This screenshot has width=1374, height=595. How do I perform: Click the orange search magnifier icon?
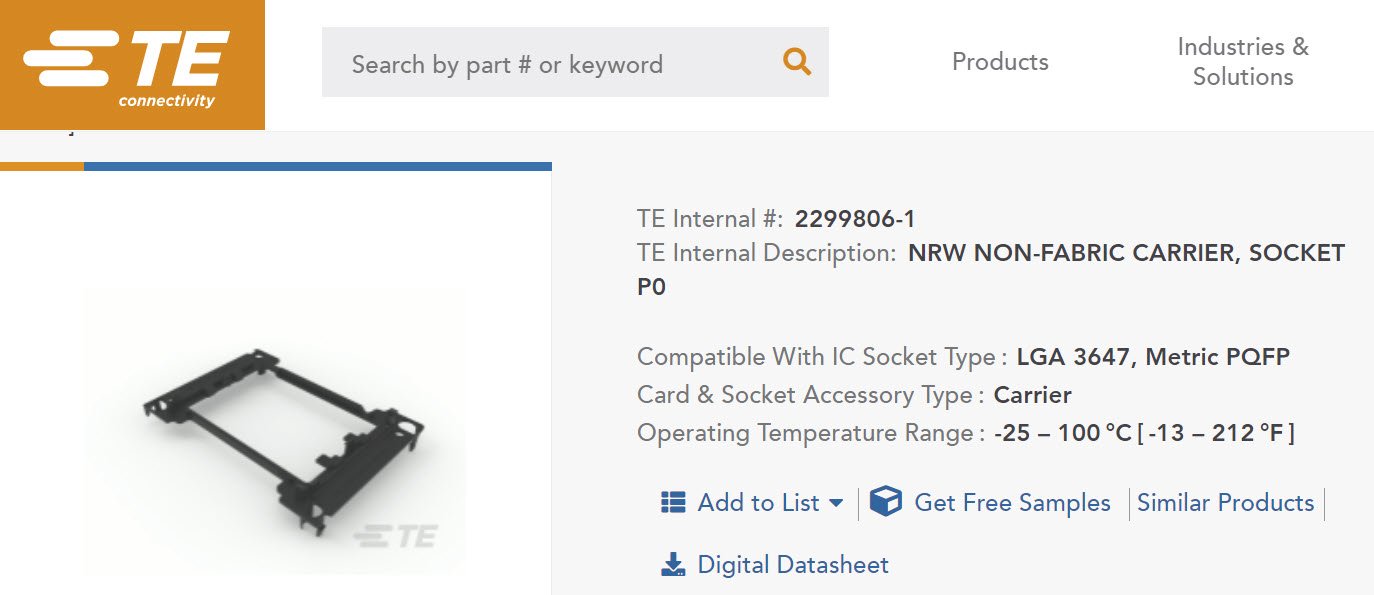tap(796, 63)
